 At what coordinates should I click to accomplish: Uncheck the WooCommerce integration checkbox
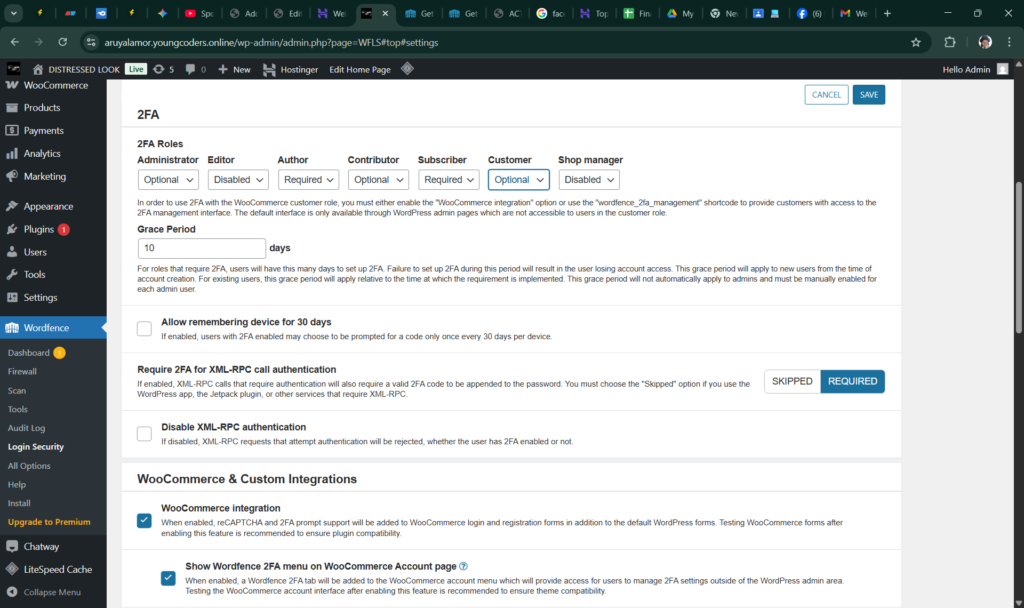144,520
